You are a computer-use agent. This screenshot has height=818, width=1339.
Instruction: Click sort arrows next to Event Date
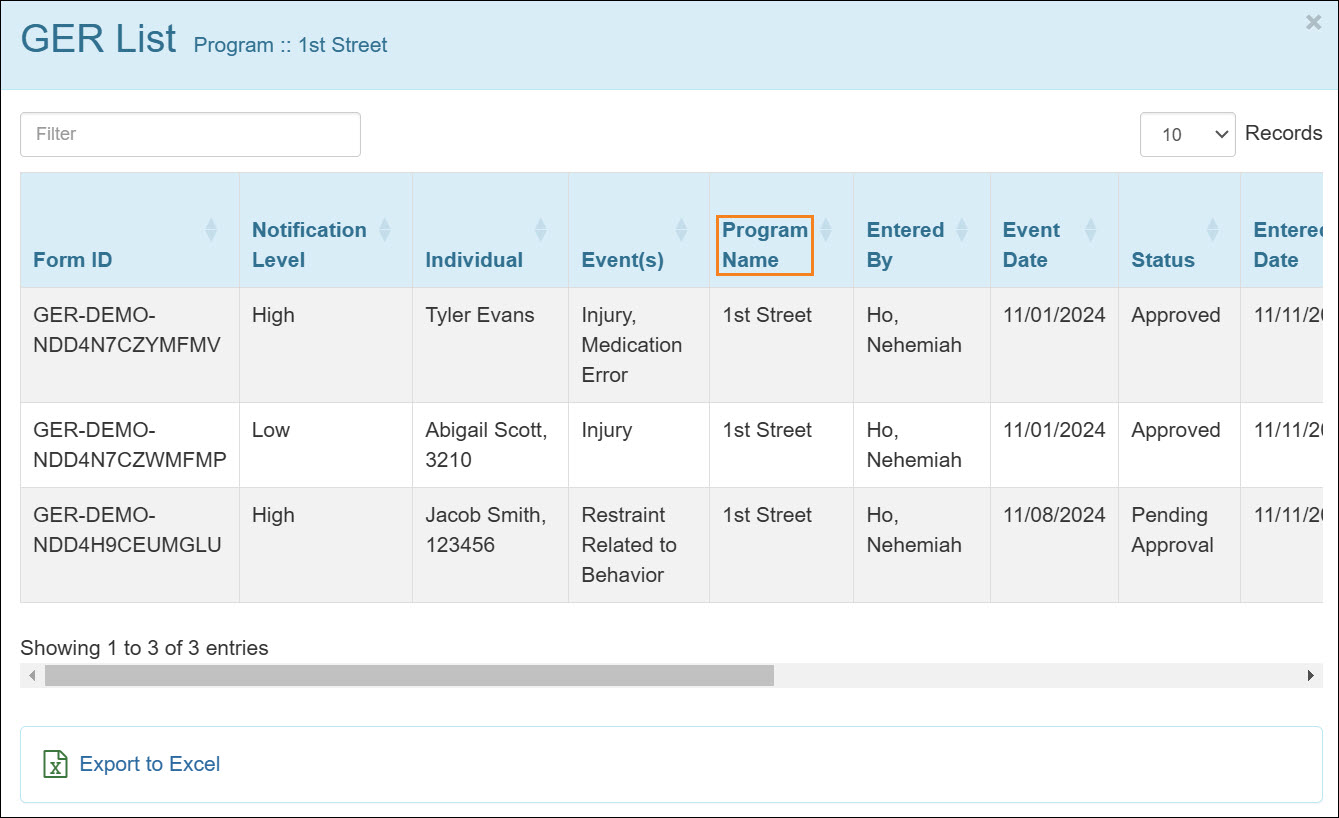point(1090,230)
